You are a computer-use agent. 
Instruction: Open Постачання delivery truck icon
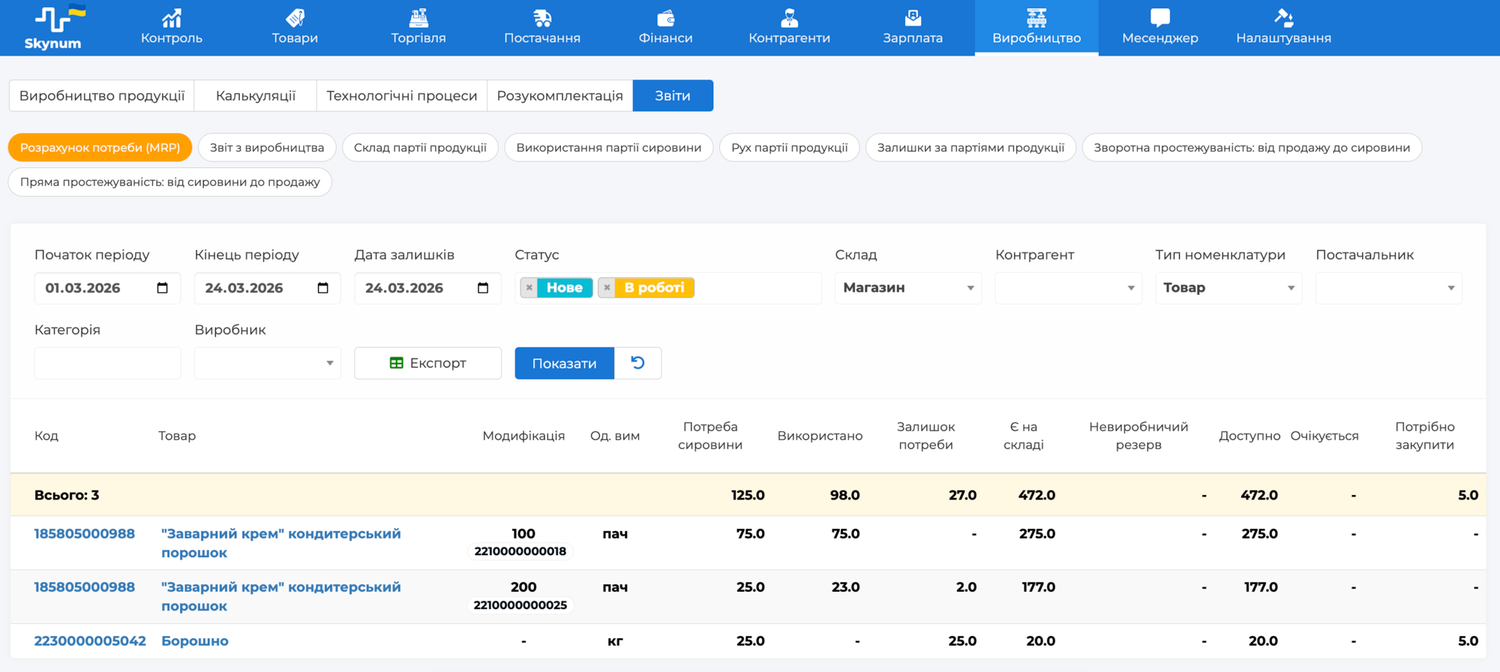tap(542, 18)
